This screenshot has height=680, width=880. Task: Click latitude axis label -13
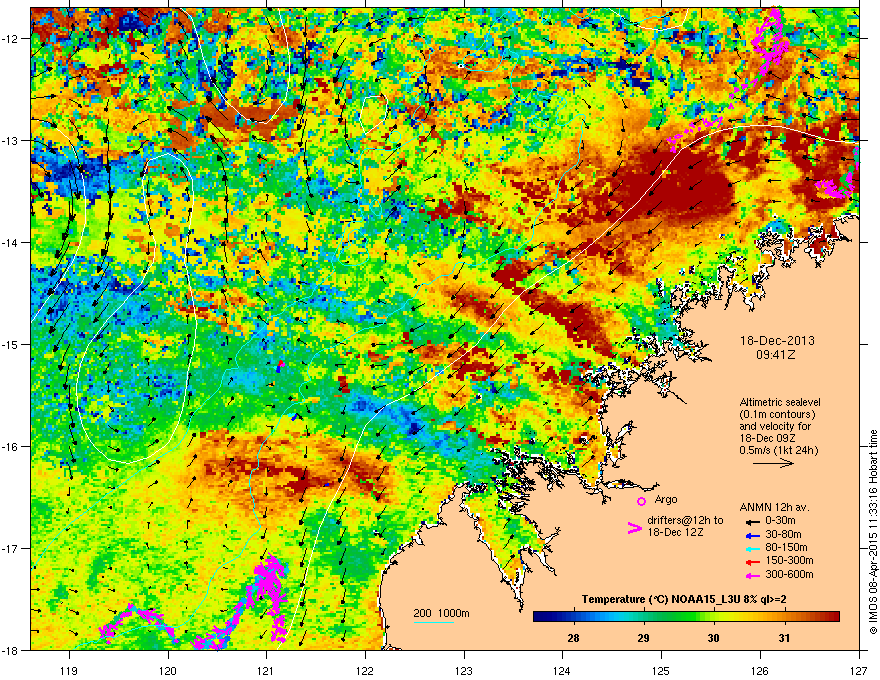pyautogui.click(x=10, y=140)
